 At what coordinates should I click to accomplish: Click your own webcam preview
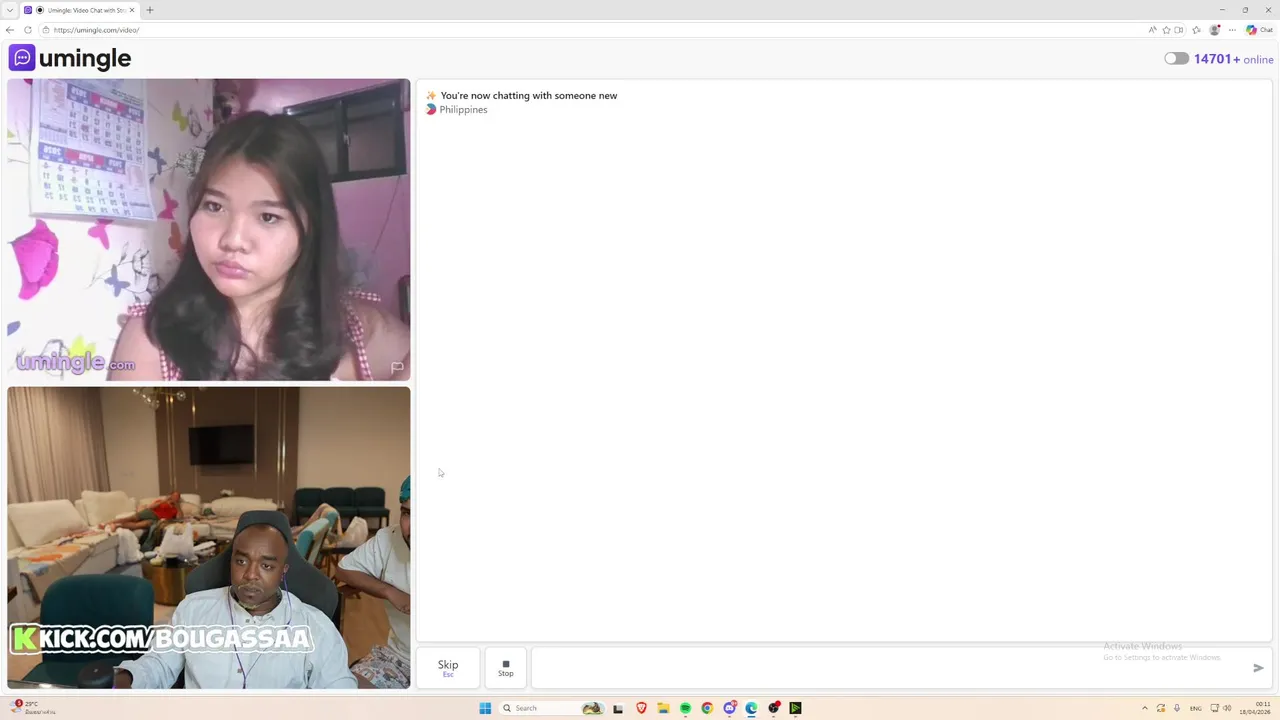pos(208,538)
